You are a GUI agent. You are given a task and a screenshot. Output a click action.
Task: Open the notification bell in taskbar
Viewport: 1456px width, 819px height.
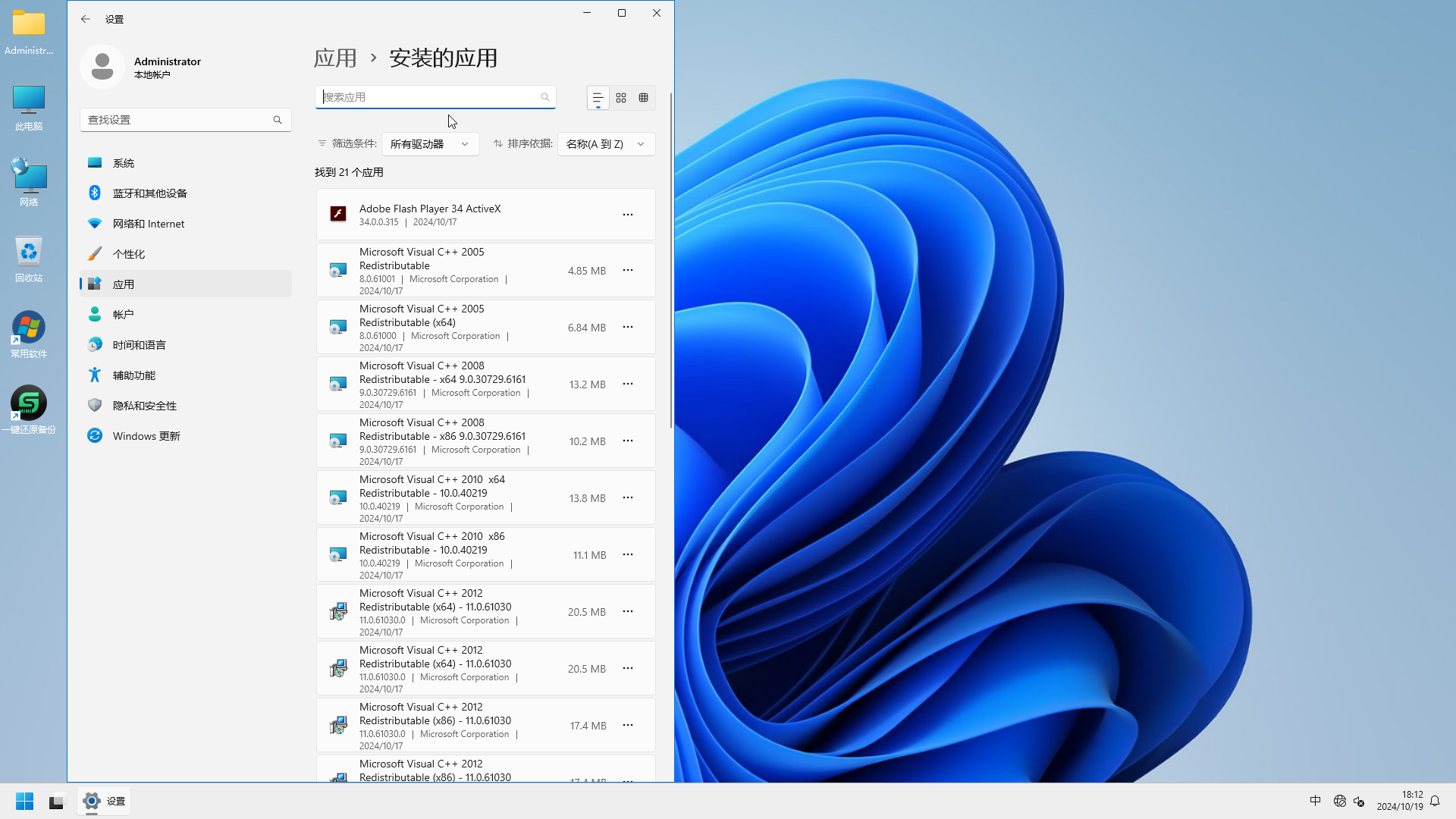[x=1435, y=801]
